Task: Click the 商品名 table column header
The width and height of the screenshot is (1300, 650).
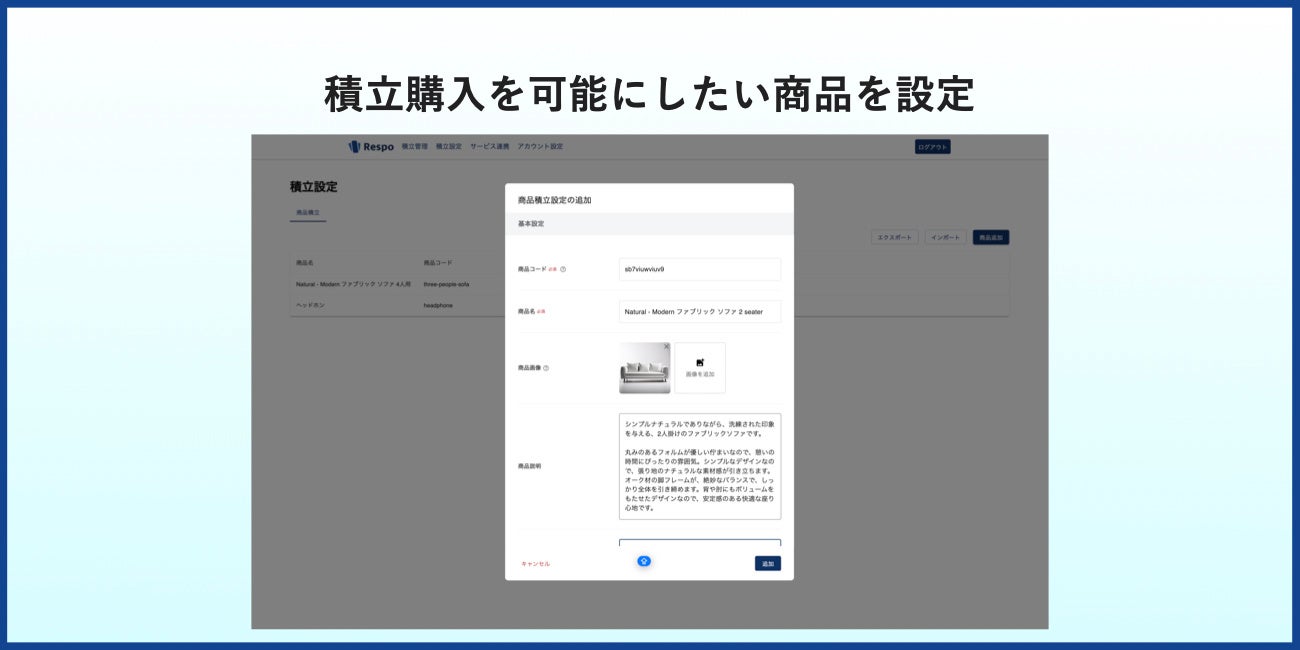Action: click(x=305, y=263)
